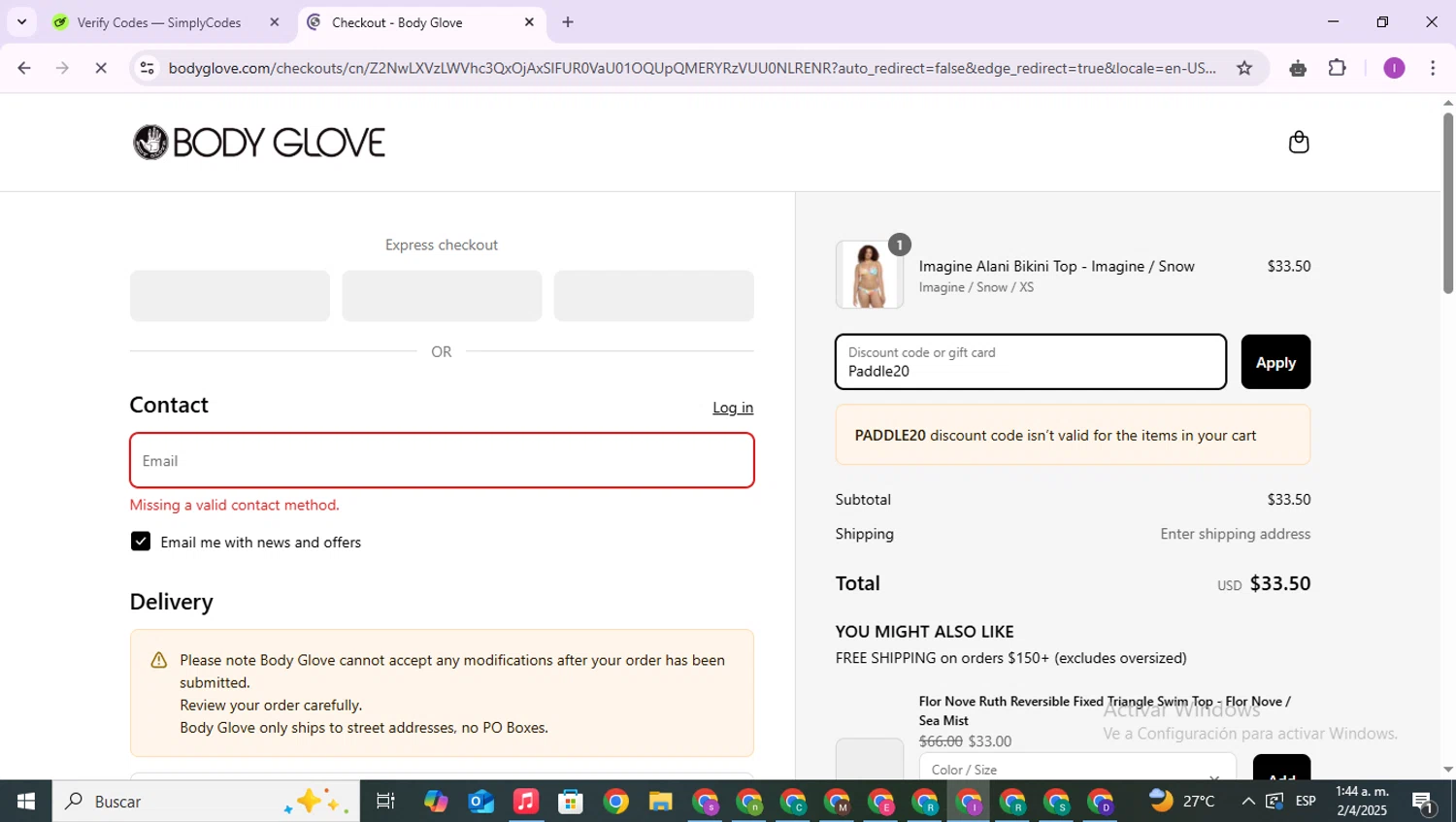Close the Verify Codes SimplyCodes tab
1456x822 pixels.
275,22
